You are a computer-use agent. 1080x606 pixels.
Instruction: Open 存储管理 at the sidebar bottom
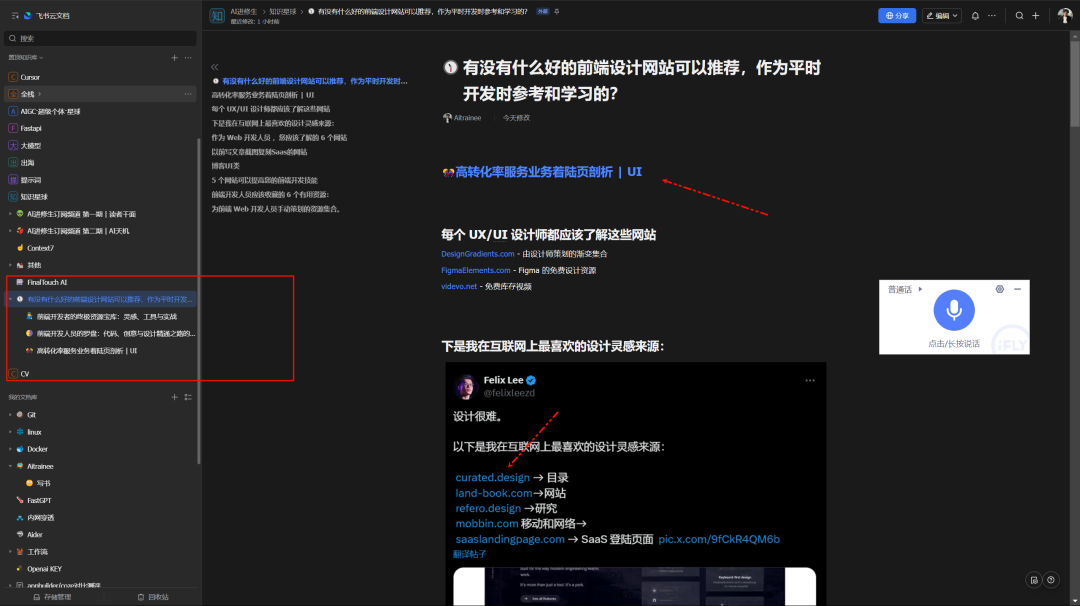click(x=52, y=597)
